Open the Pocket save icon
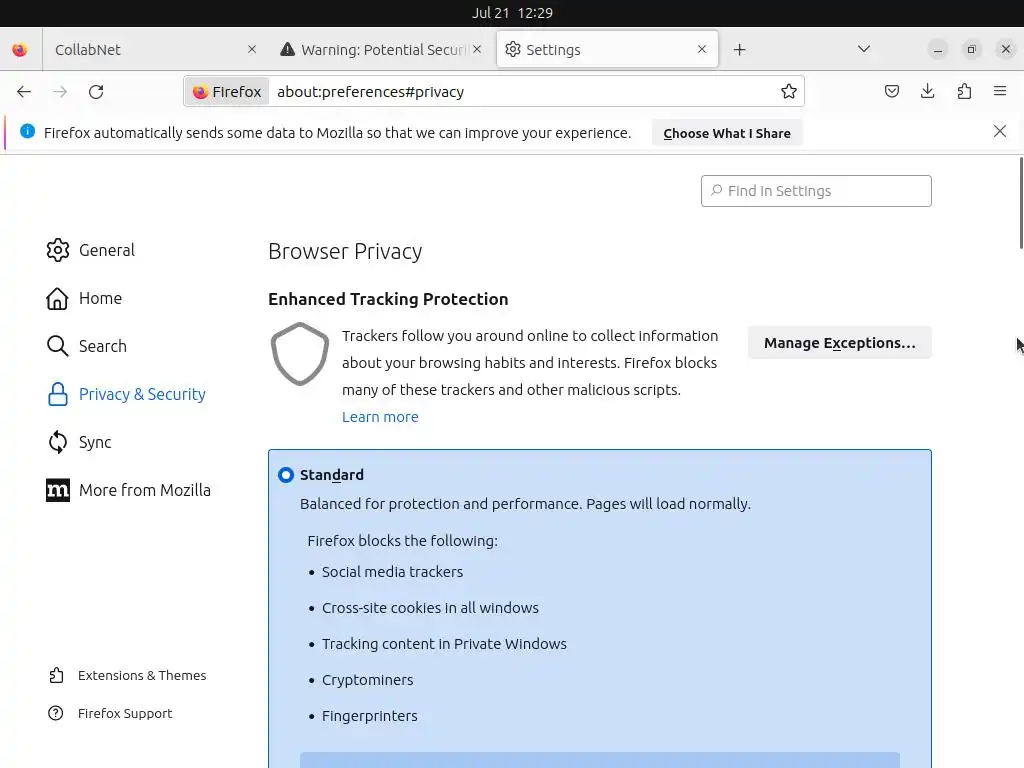This screenshot has width=1024, height=768. 892,92
